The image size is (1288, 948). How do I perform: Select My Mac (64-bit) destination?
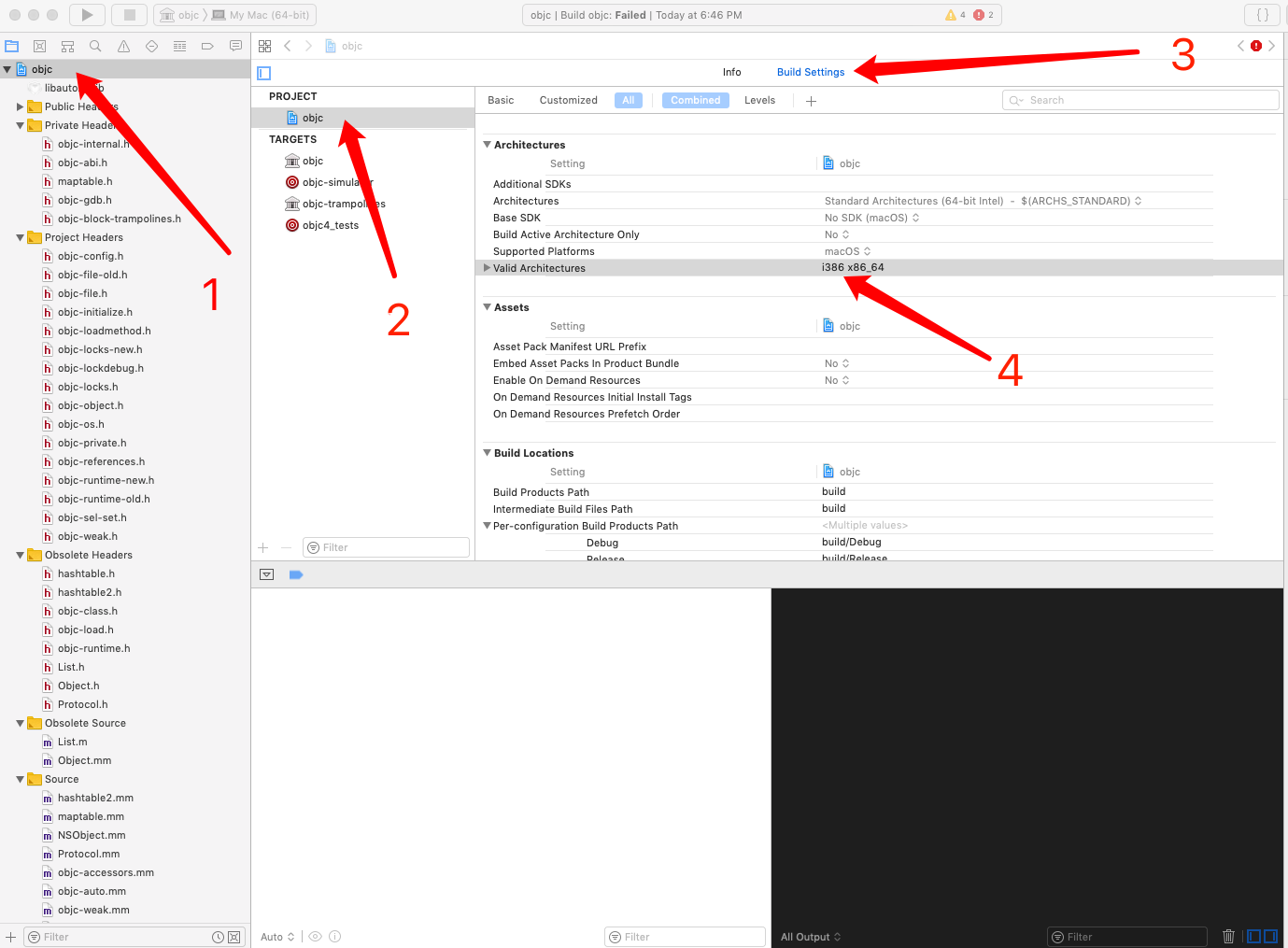[261, 15]
